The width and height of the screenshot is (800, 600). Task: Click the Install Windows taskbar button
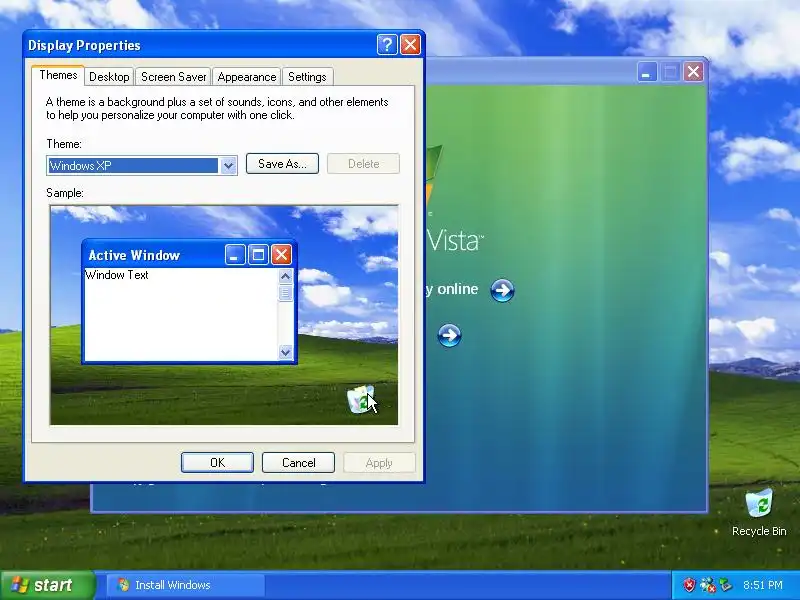186,585
